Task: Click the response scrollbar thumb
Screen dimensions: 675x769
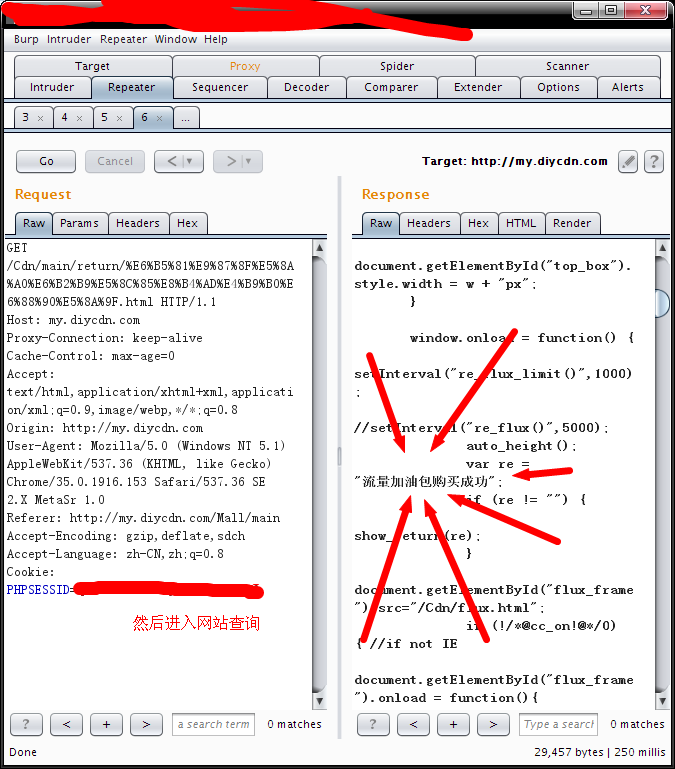Action: pyautogui.click(x=662, y=303)
